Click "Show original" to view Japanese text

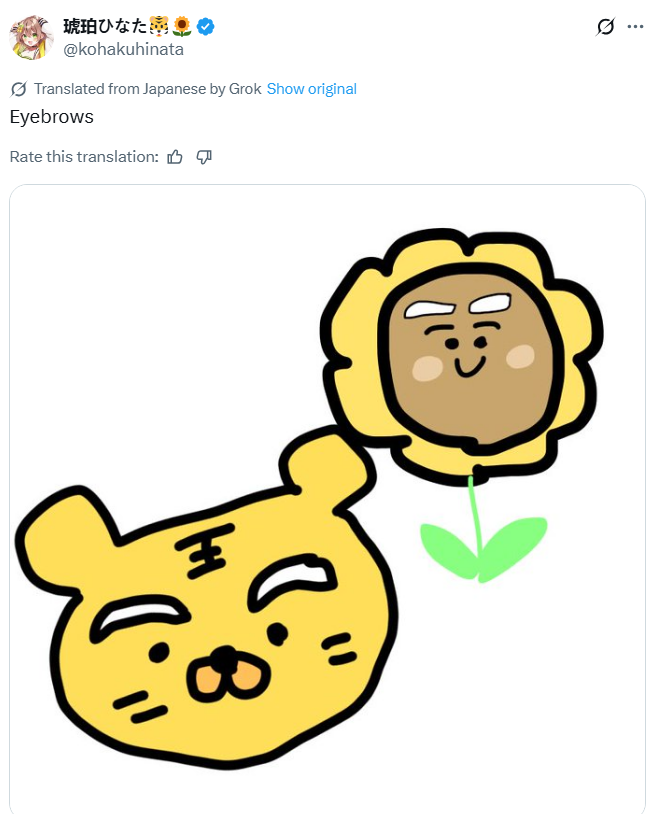[x=311, y=89]
